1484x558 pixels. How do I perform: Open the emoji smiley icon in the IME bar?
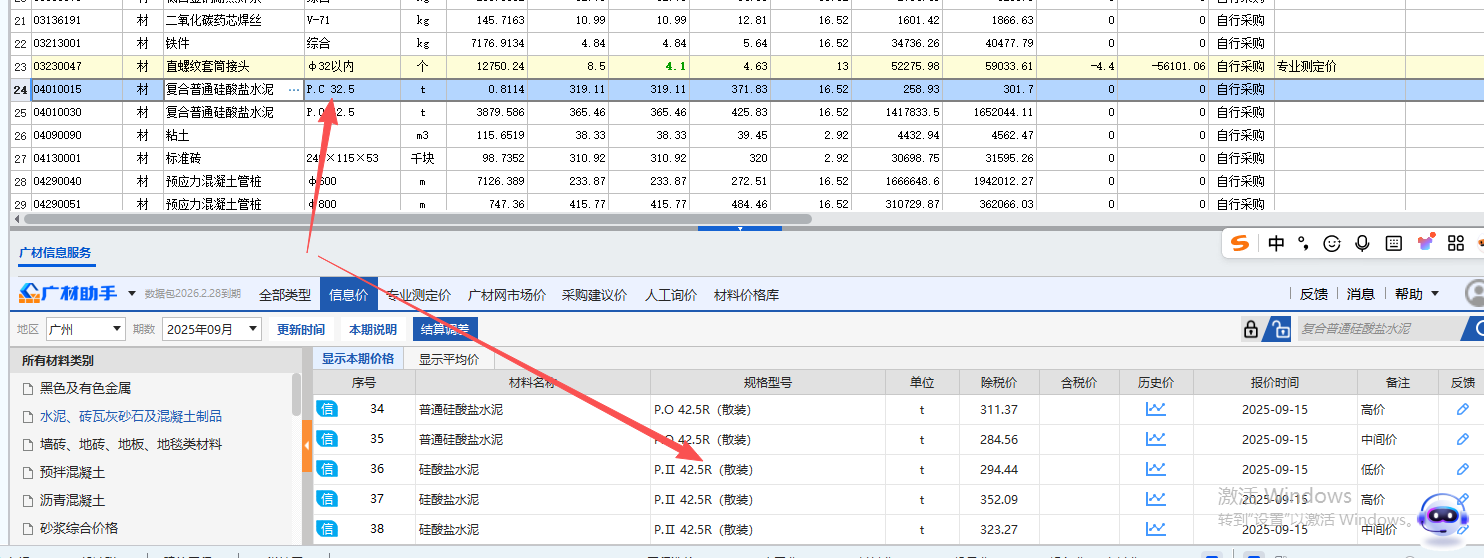pyautogui.click(x=1332, y=243)
